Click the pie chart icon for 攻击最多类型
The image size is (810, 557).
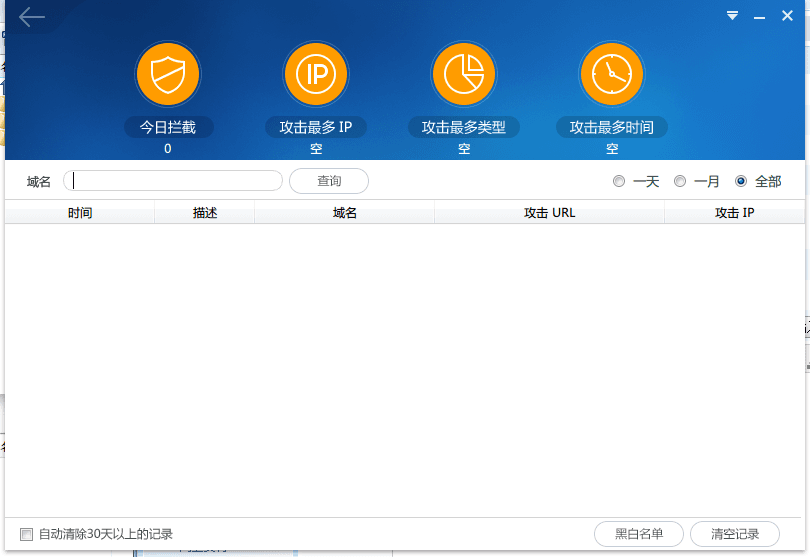[463, 74]
